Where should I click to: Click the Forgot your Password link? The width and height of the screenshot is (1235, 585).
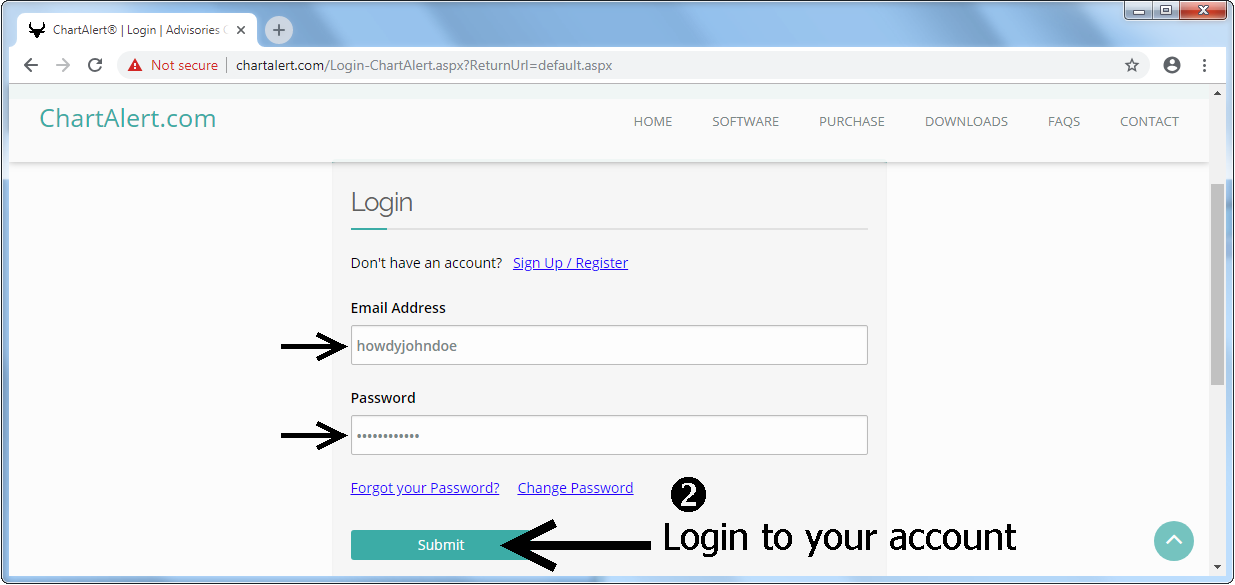(x=425, y=488)
